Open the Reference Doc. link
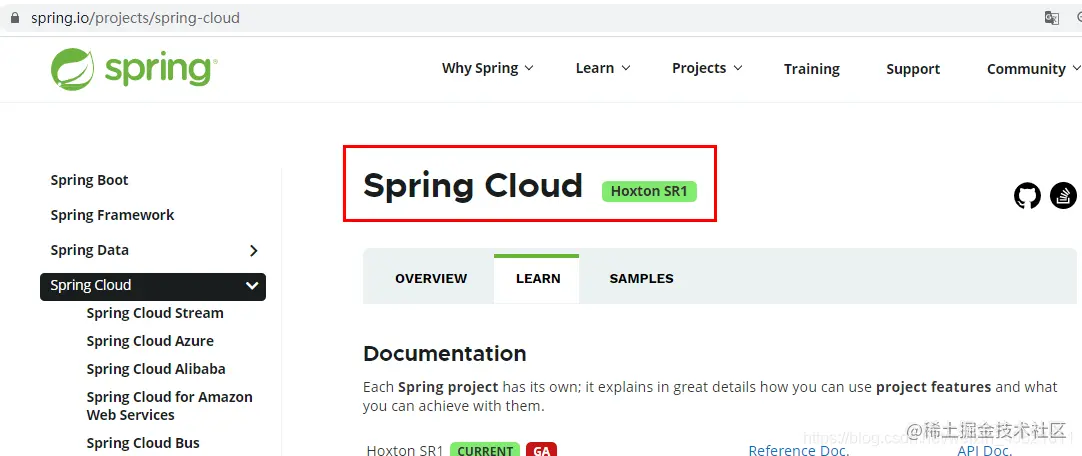Image resolution: width=1082 pixels, height=456 pixels. (798, 450)
